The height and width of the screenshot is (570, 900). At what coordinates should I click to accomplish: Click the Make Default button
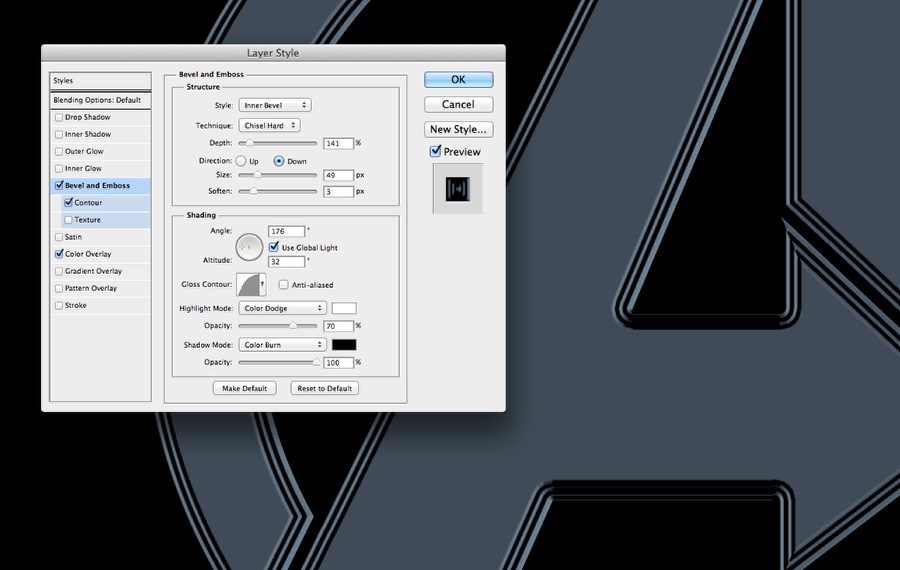(x=245, y=389)
